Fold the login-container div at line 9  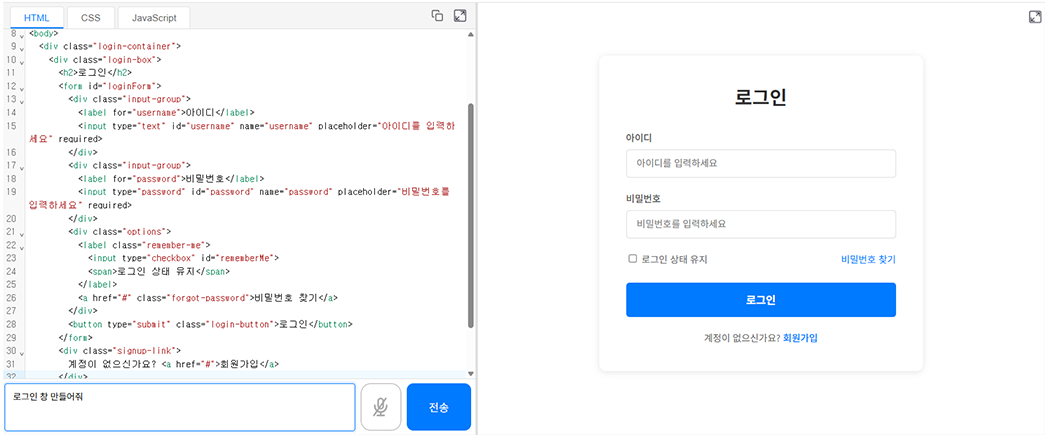point(22,49)
